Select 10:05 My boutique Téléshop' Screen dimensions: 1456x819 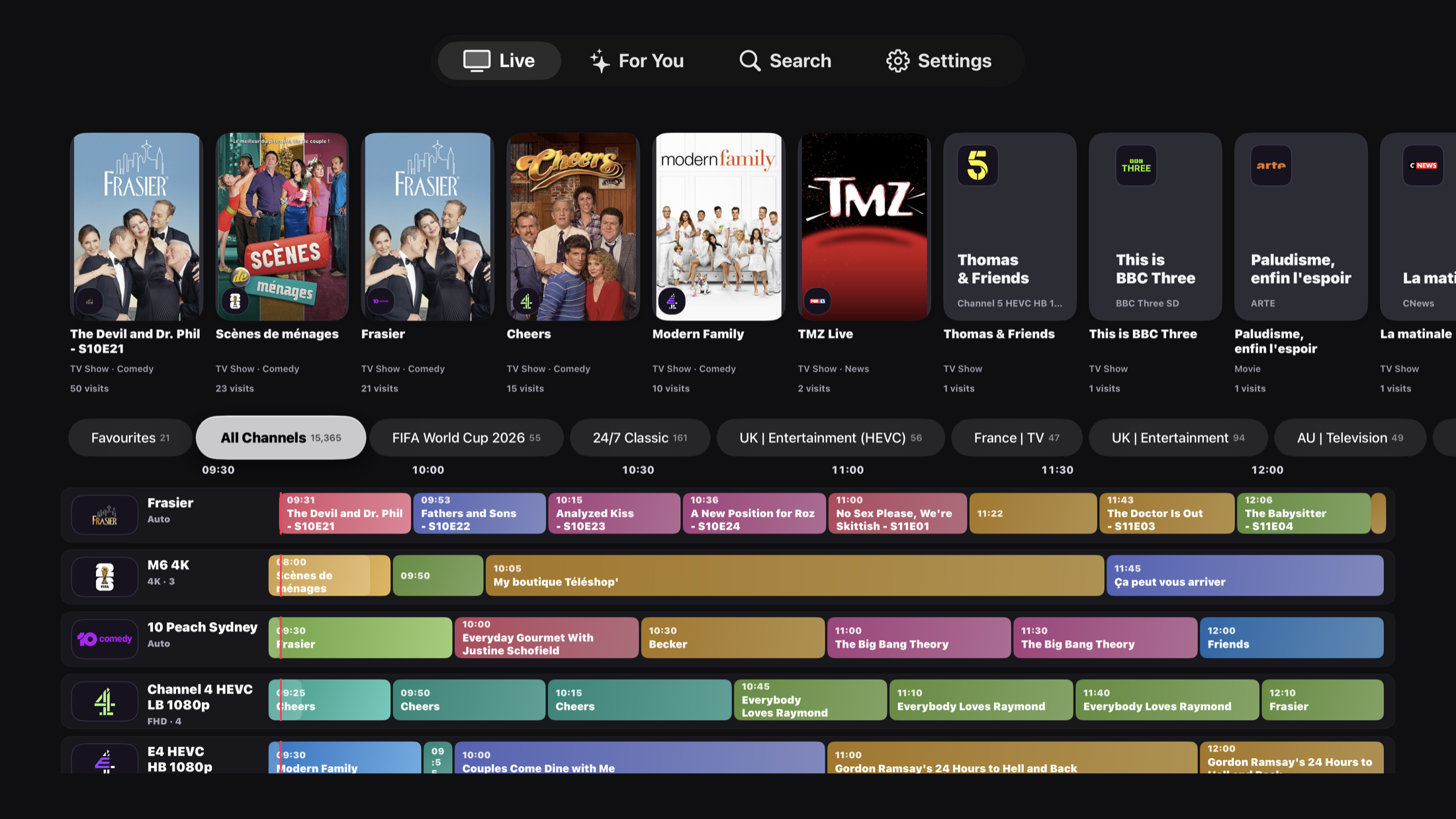795,575
